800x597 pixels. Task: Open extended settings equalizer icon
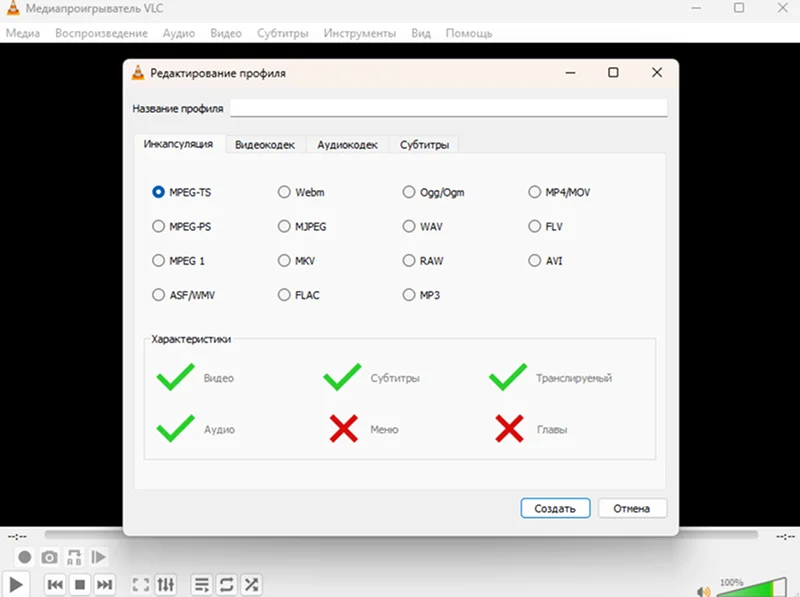[166, 585]
